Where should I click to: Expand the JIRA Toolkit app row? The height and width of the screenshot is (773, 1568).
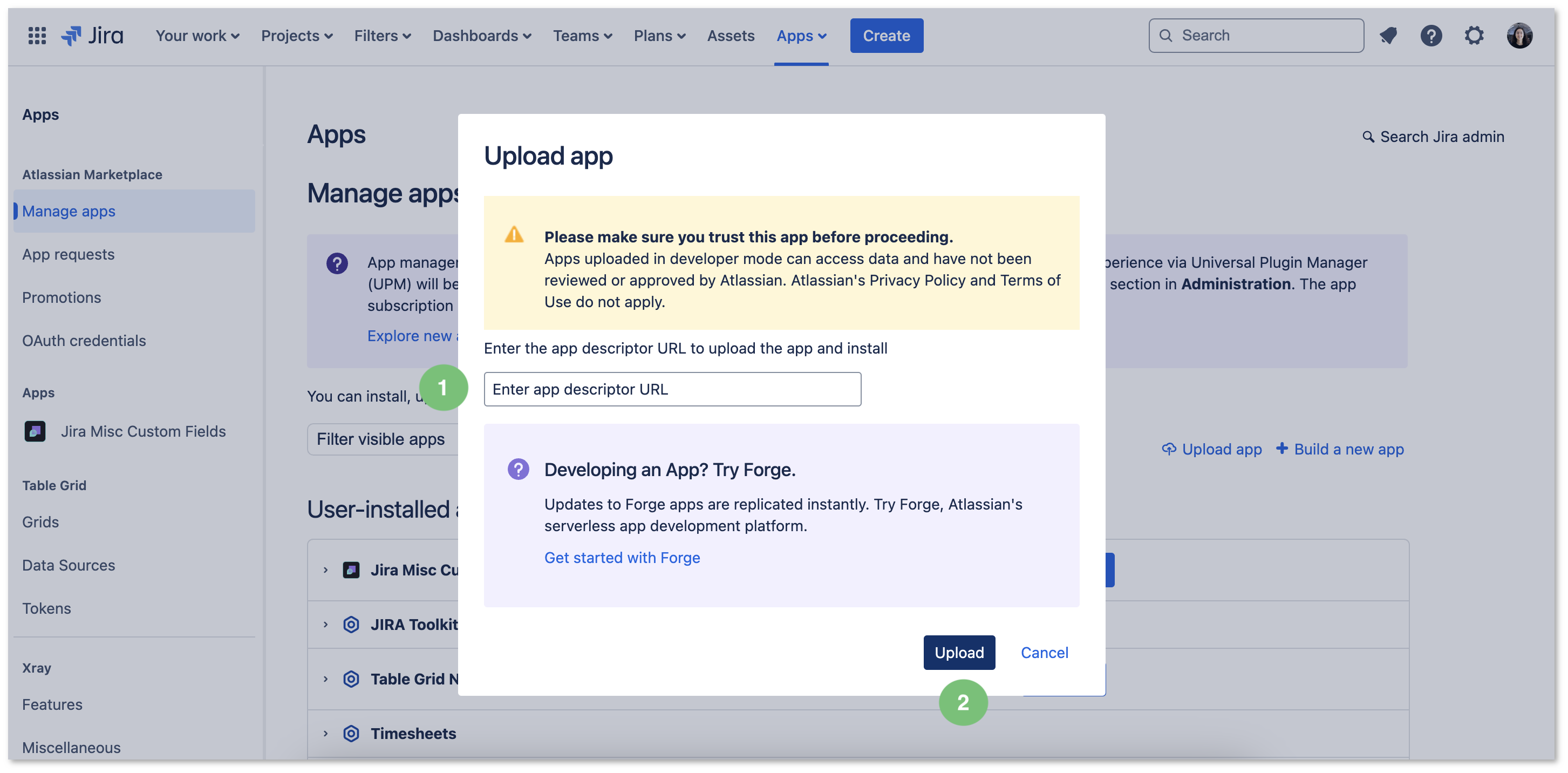tap(326, 625)
